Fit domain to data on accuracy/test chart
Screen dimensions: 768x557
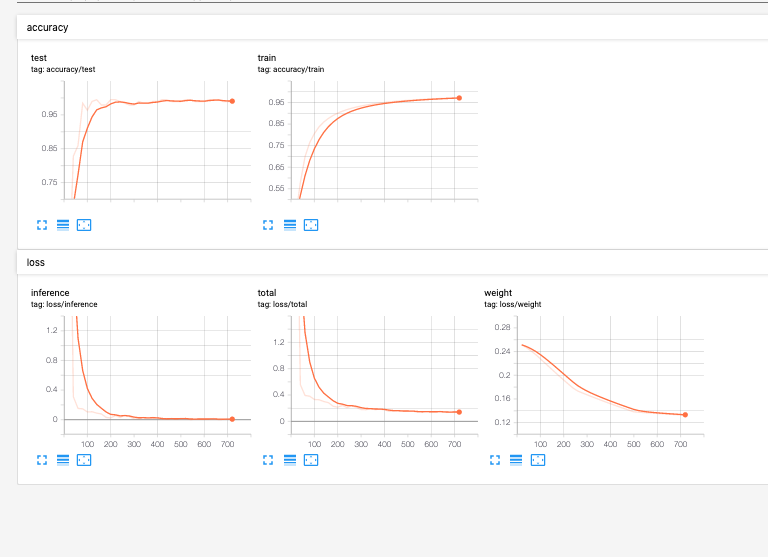pos(84,225)
